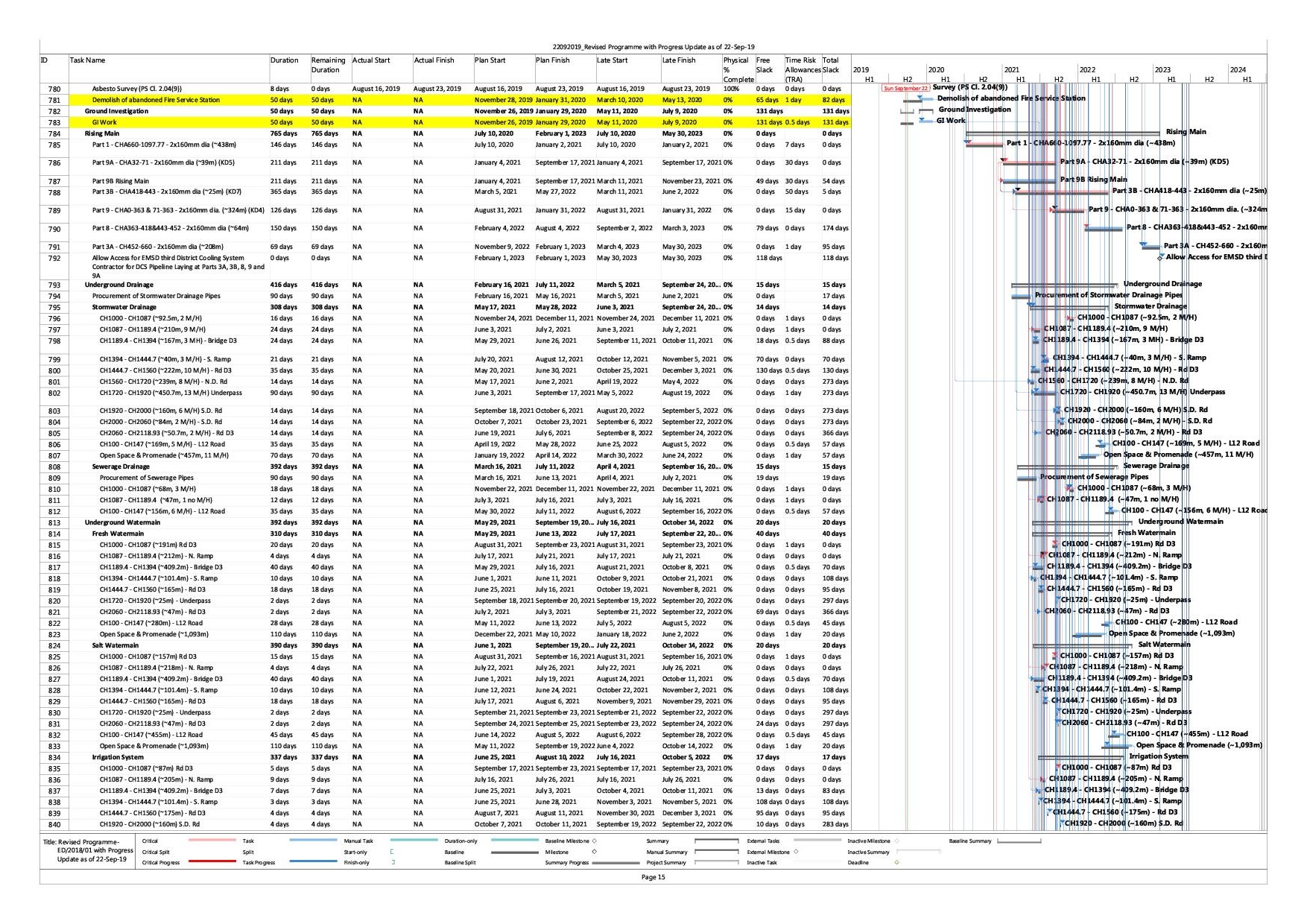
Task: Click the EMSD access milestone diamond in Gantt chart
Action: [x=1161, y=258]
